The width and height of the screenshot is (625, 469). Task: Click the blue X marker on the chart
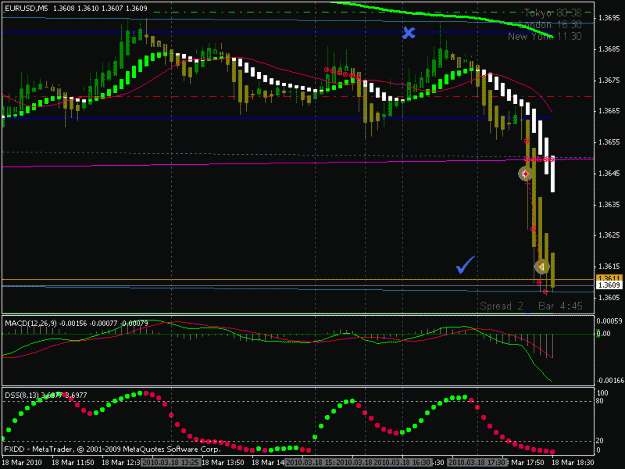click(x=409, y=33)
